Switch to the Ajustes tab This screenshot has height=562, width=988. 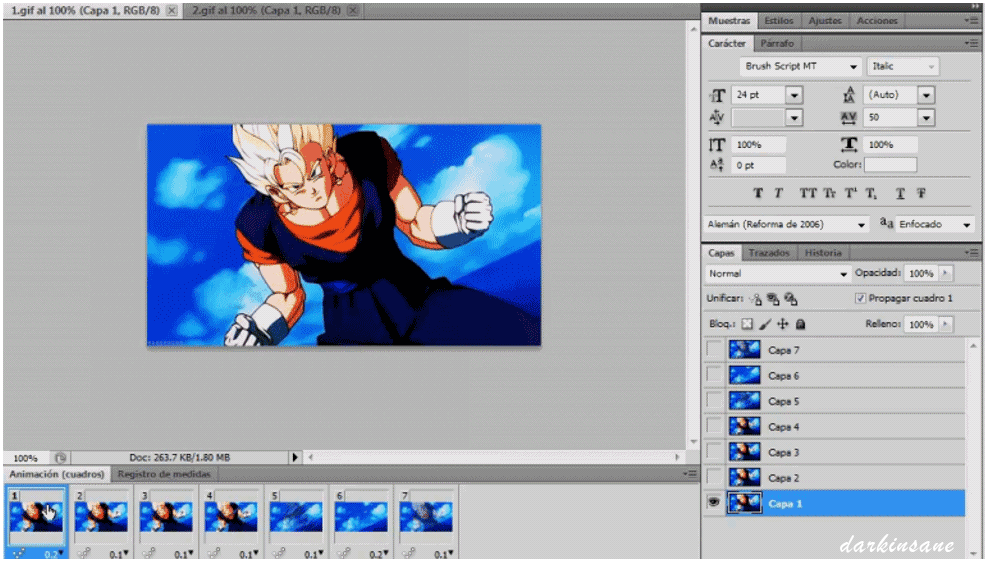coord(825,21)
